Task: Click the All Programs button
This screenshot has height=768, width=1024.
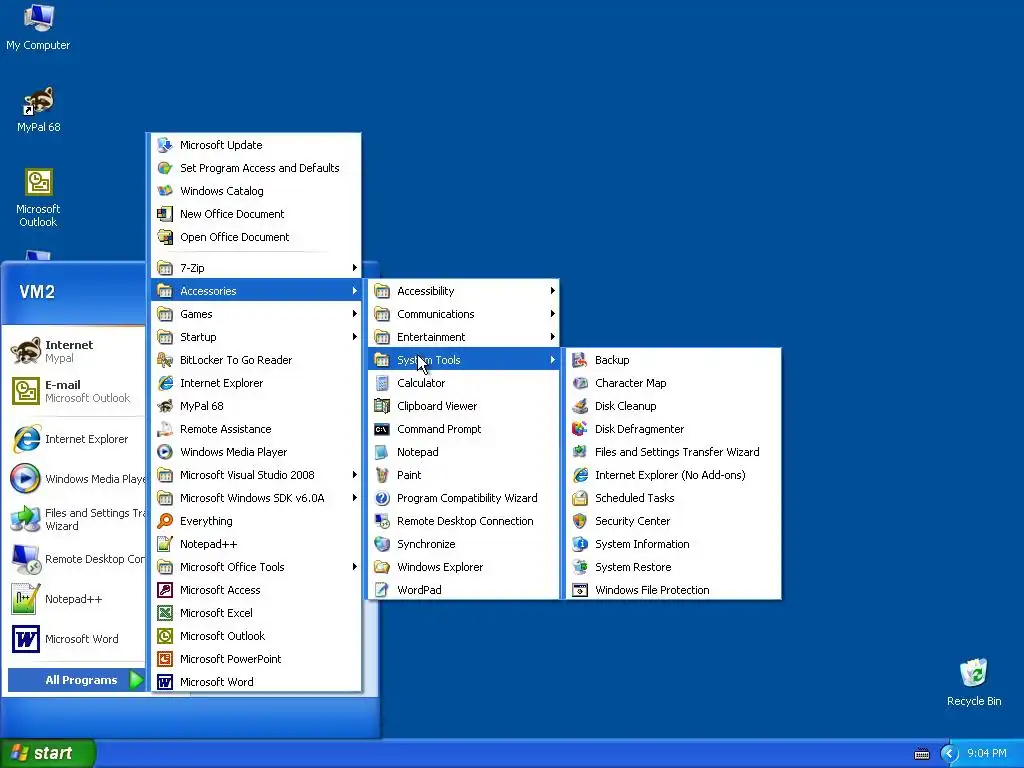Action: [76, 680]
